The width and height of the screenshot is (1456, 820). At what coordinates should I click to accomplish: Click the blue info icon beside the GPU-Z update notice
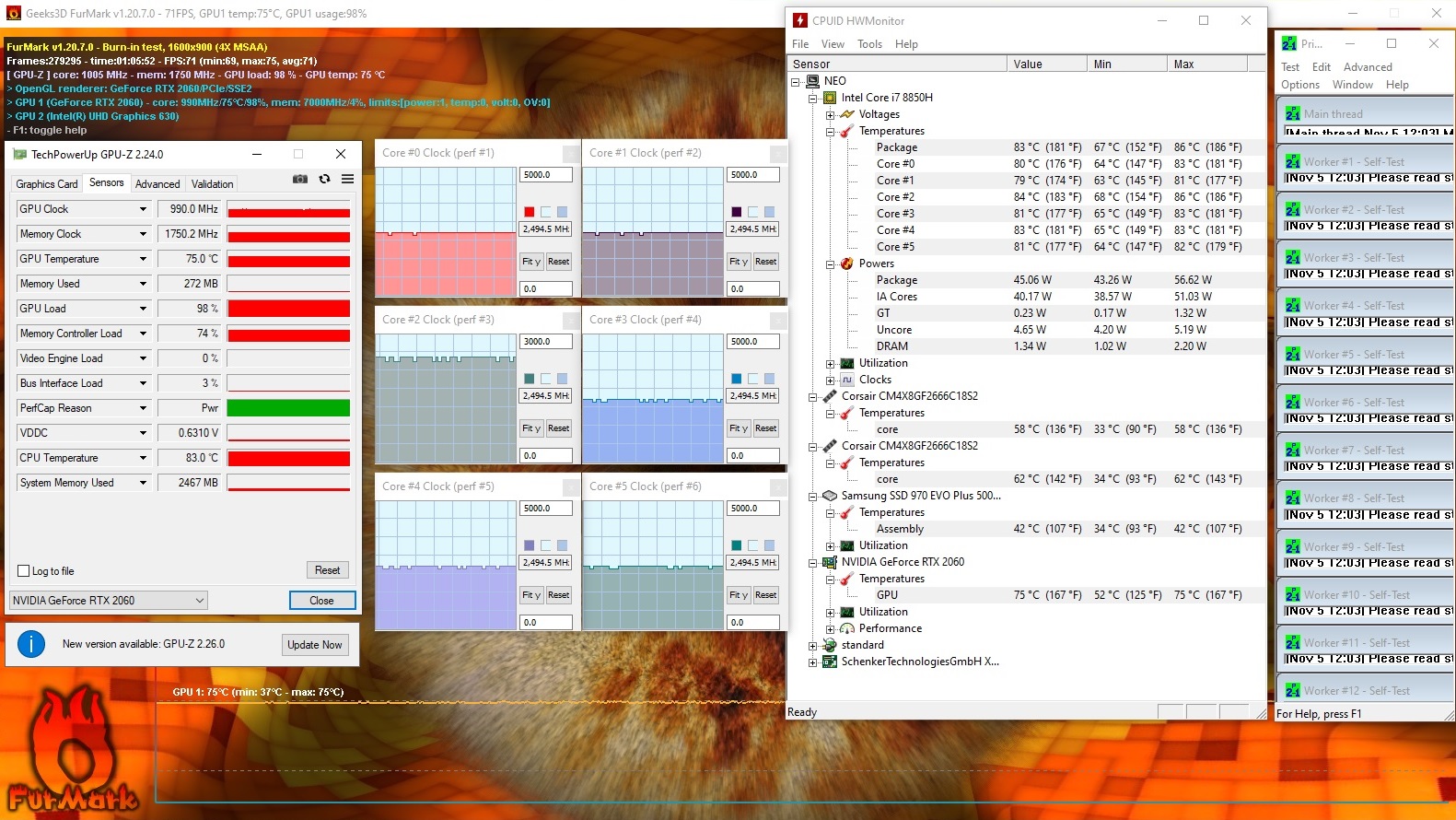click(31, 644)
